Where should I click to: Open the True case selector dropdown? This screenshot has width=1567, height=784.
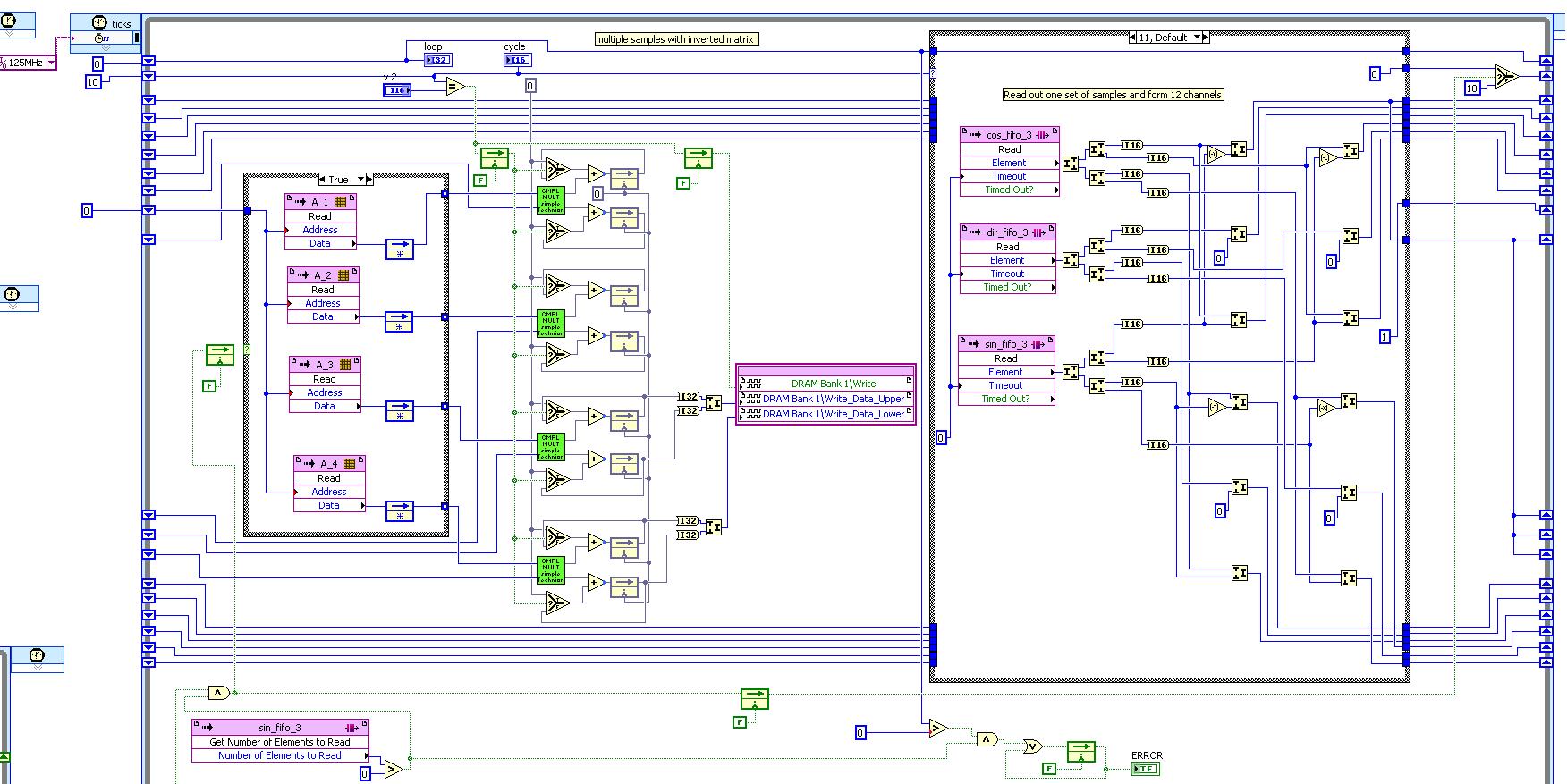tap(360, 180)
